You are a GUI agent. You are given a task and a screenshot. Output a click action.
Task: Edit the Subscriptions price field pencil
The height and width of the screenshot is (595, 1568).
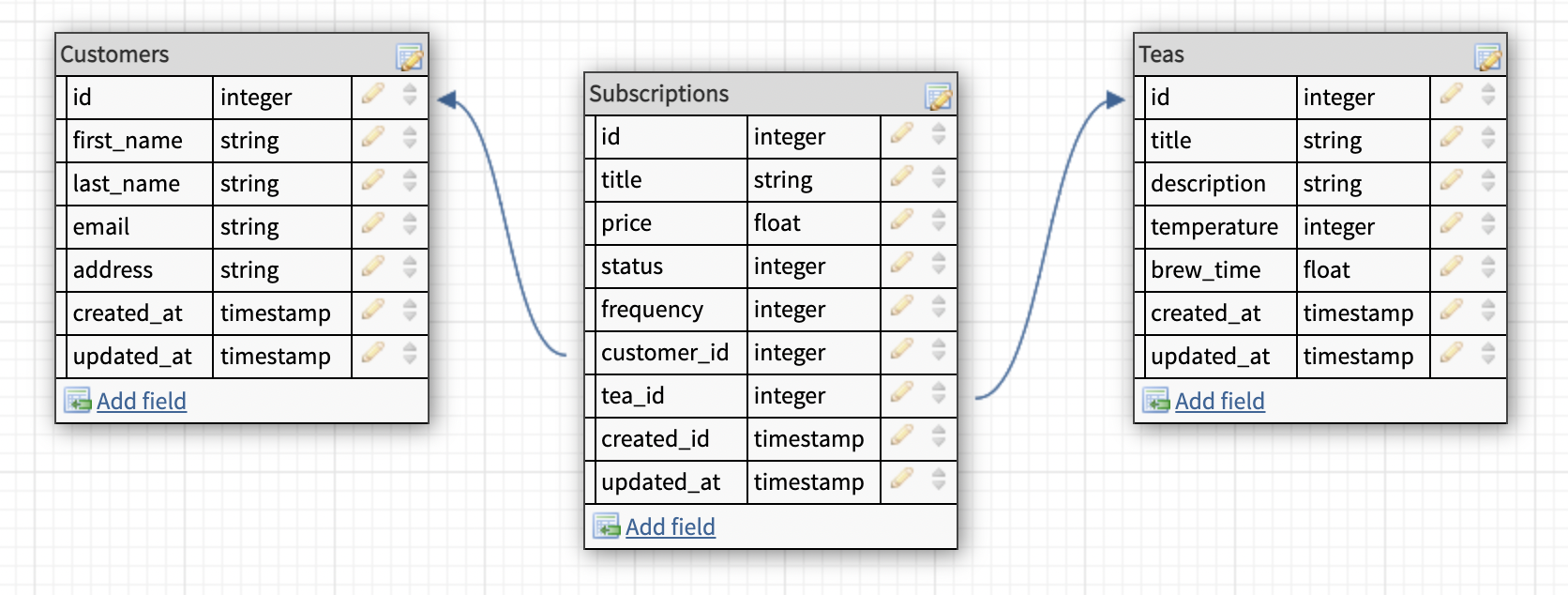click(902, 220)
